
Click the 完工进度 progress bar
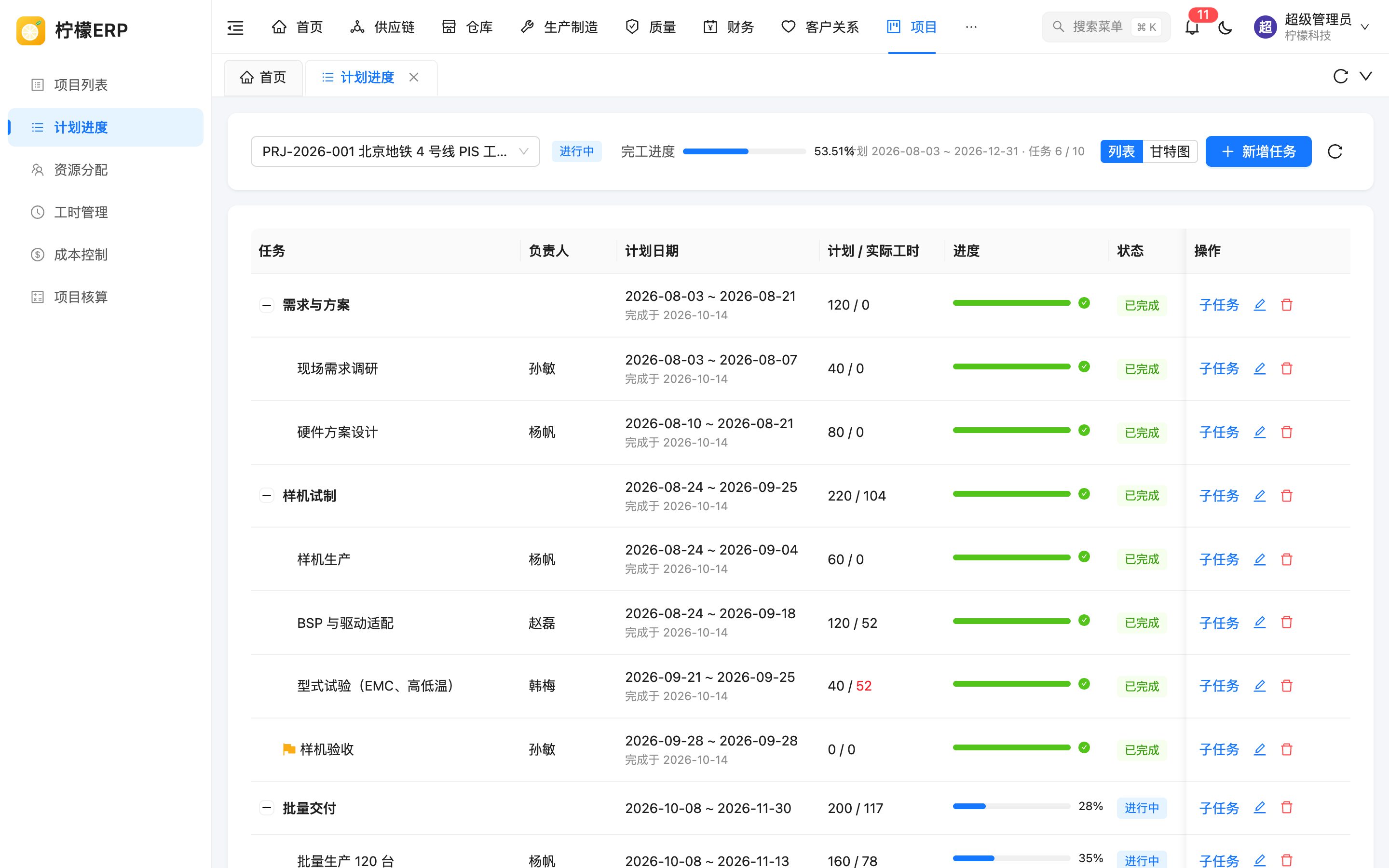point(745,151)
